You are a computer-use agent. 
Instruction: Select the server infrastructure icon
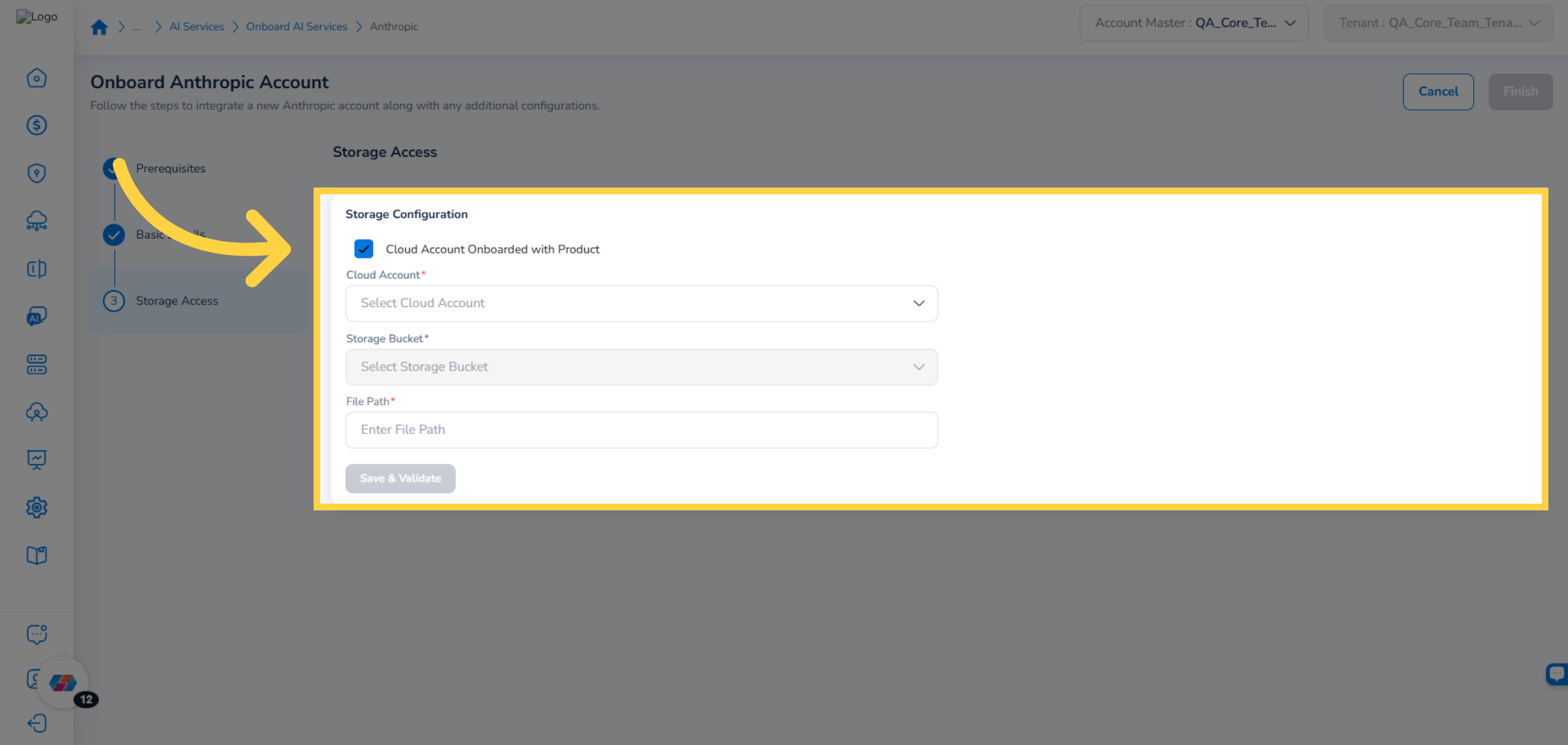coord(37,364)
